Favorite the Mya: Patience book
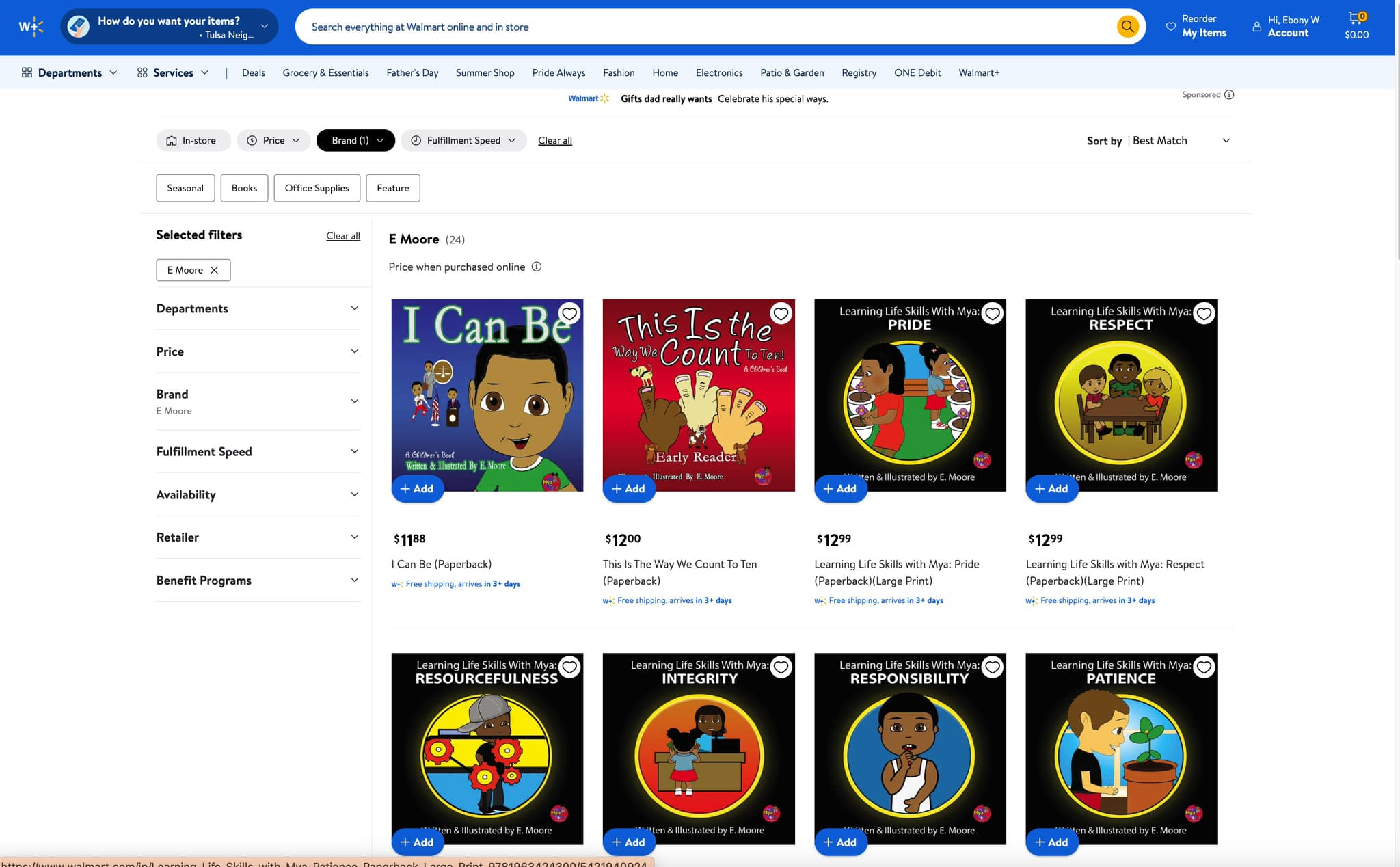The image size is (1400, 867). pos(1204,667)
